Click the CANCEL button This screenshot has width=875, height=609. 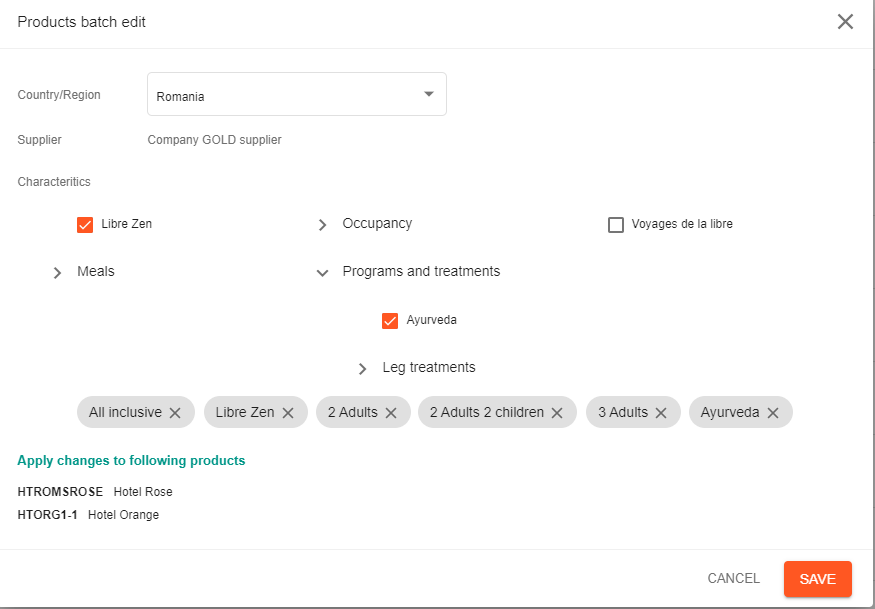[x=733, y=578]
